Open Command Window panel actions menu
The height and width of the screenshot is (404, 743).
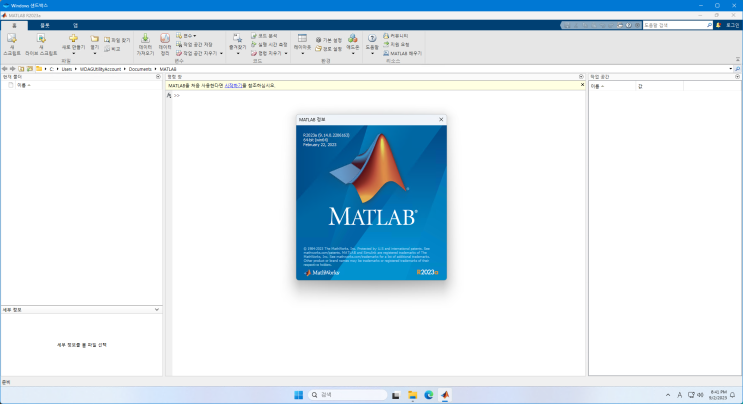pyautogui.click(x=581, y=77)
